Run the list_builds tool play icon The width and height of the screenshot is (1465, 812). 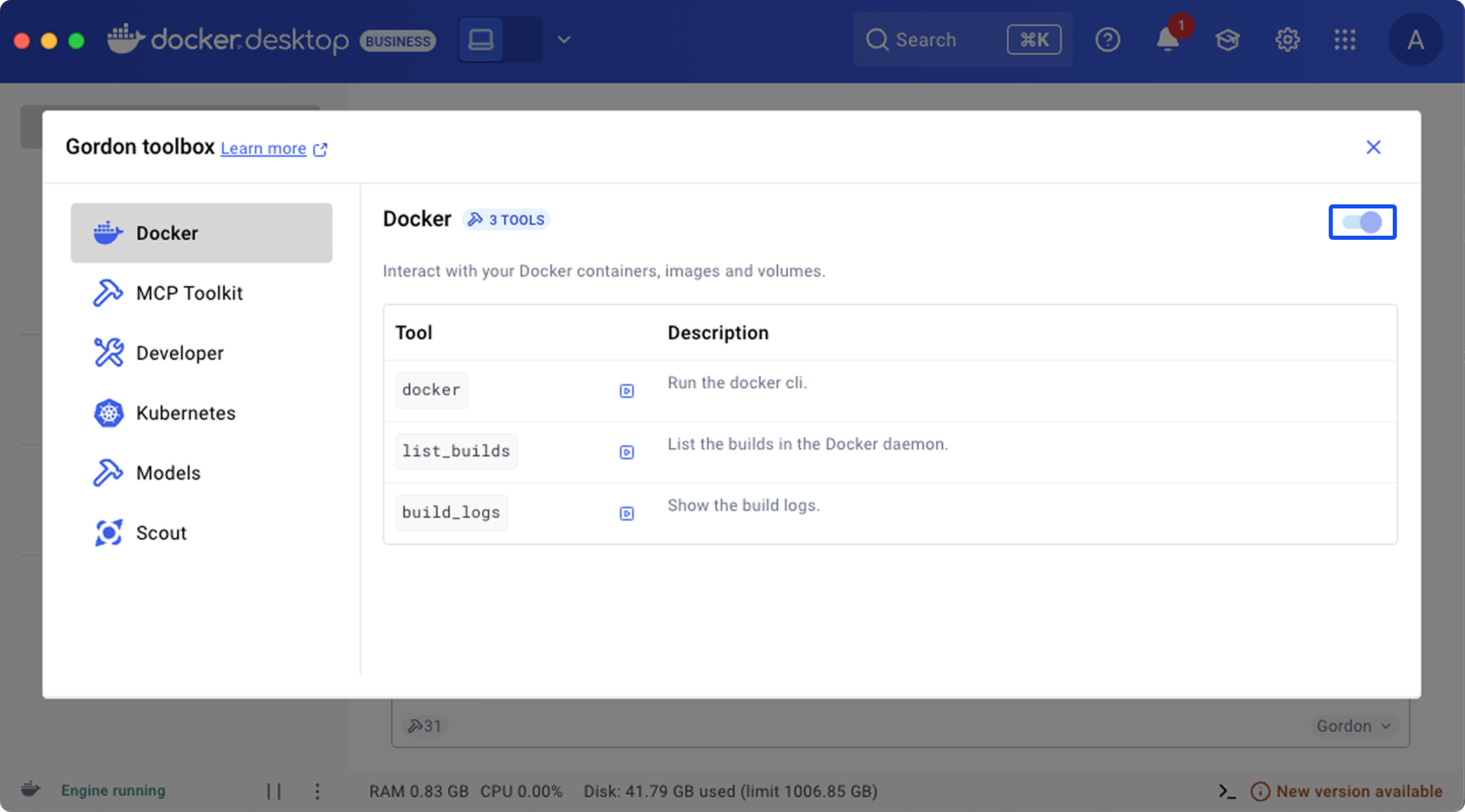[626, 452]
